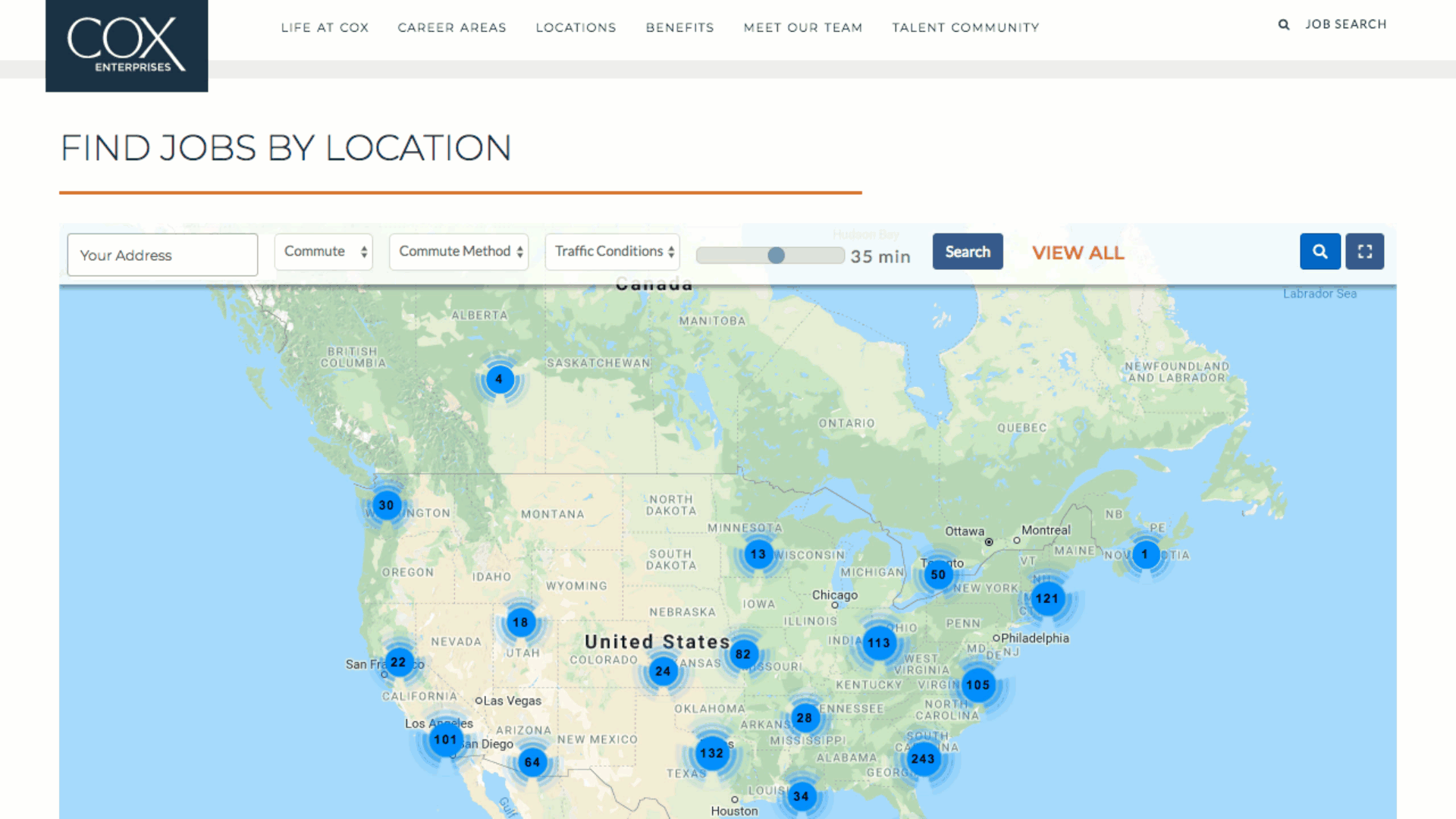Open Benefits menu item
Viewport: 1456px width, 819px height.
tap(680, 27)
